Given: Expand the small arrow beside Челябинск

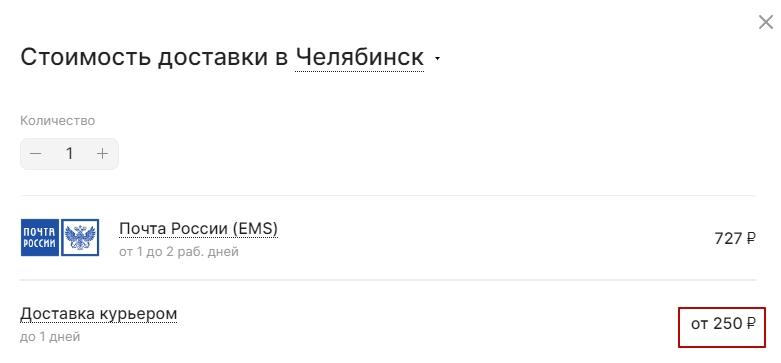Looking at the screenshot, I should tap(437, 59).
